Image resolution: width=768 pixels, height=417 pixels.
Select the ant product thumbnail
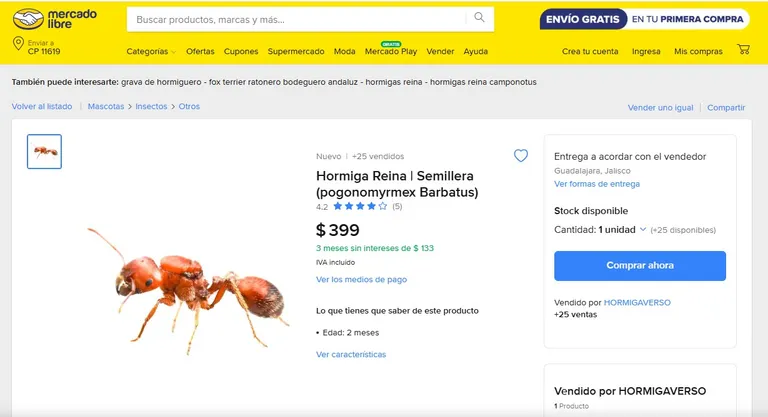[45, 151]
